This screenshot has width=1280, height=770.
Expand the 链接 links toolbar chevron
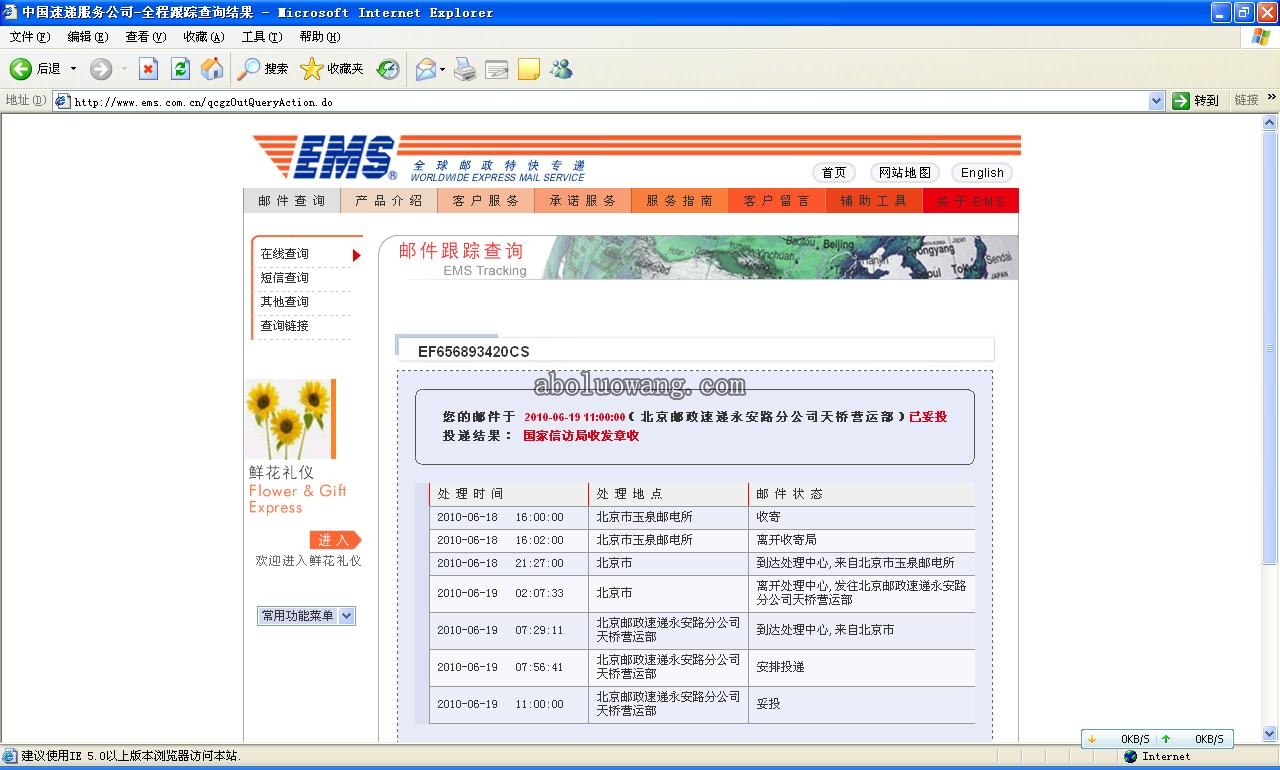pyautogui.click(x=1272, y=98)
